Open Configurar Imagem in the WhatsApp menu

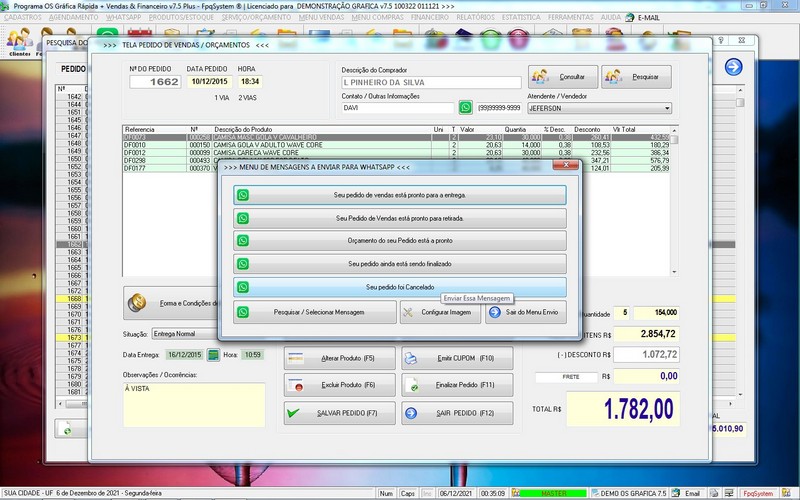(x=440, y=312)
